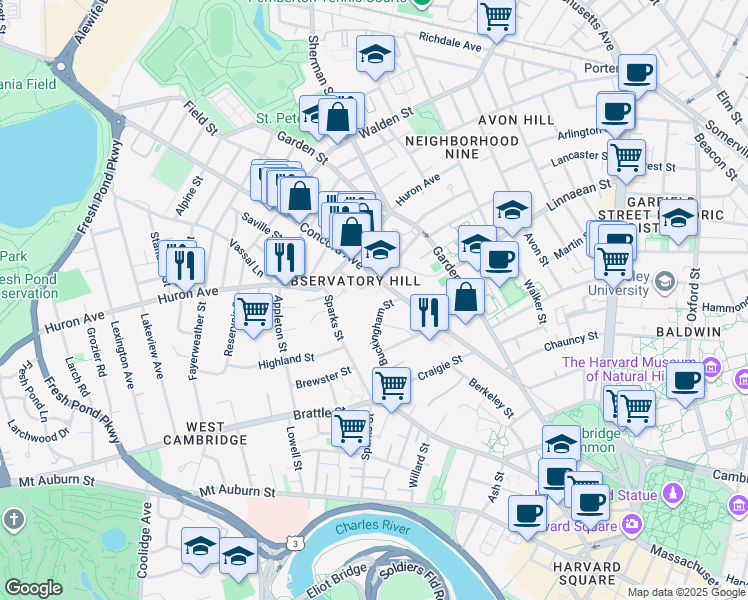Image resolution: width=748 pixels, height=600 pixels.
Task: Open the cafe marker at Porter
Action: tap(637, 74)
